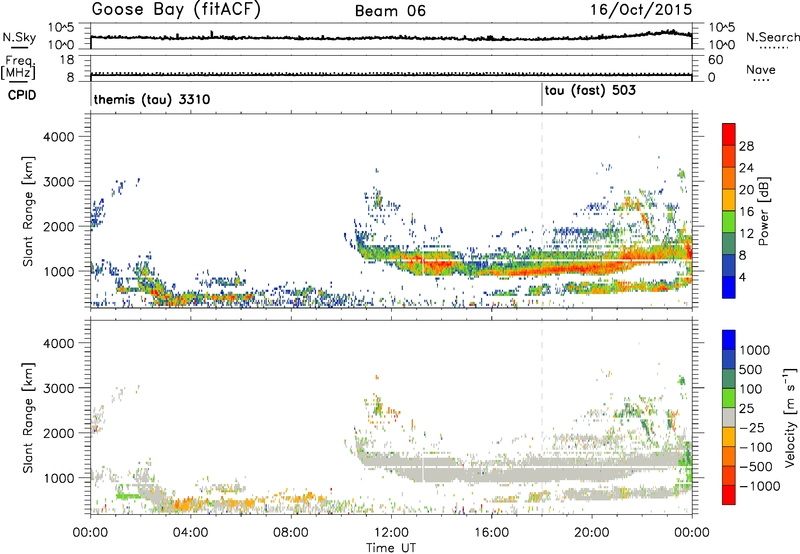Viewport: 800px width, 554px height.
Task: Click 'Slant Range [km]' label of the velocity panel
Action: pos(28,418)
